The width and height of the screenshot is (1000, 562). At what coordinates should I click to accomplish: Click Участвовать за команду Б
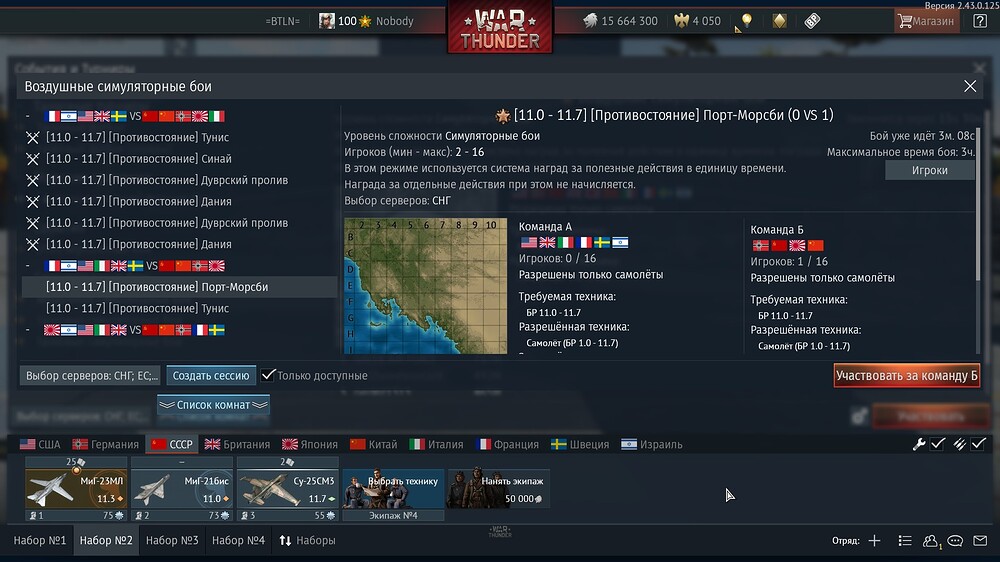[906, 376]
